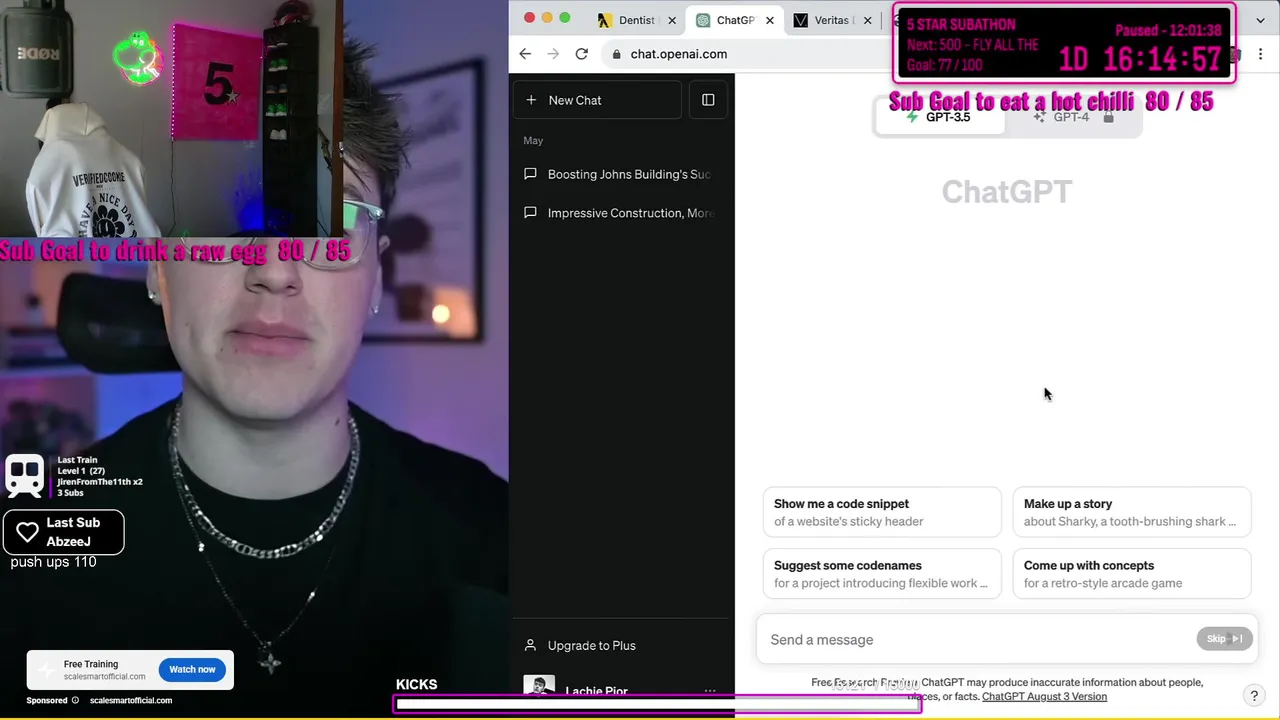Click the browser forward arrow
Image resolution: width=1280 pixels, height=720 pixels.
tap(553, 54)
